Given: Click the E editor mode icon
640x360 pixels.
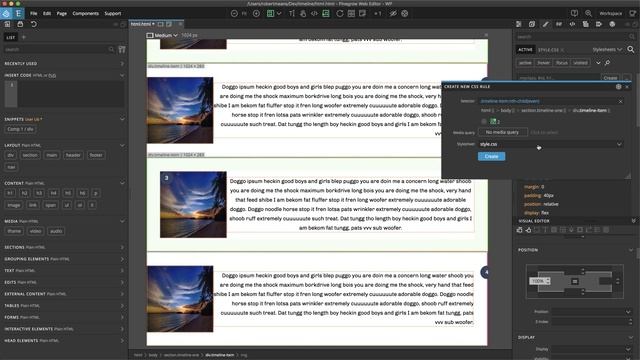Looking at the screenshot, I should click(x=18, y=13).
